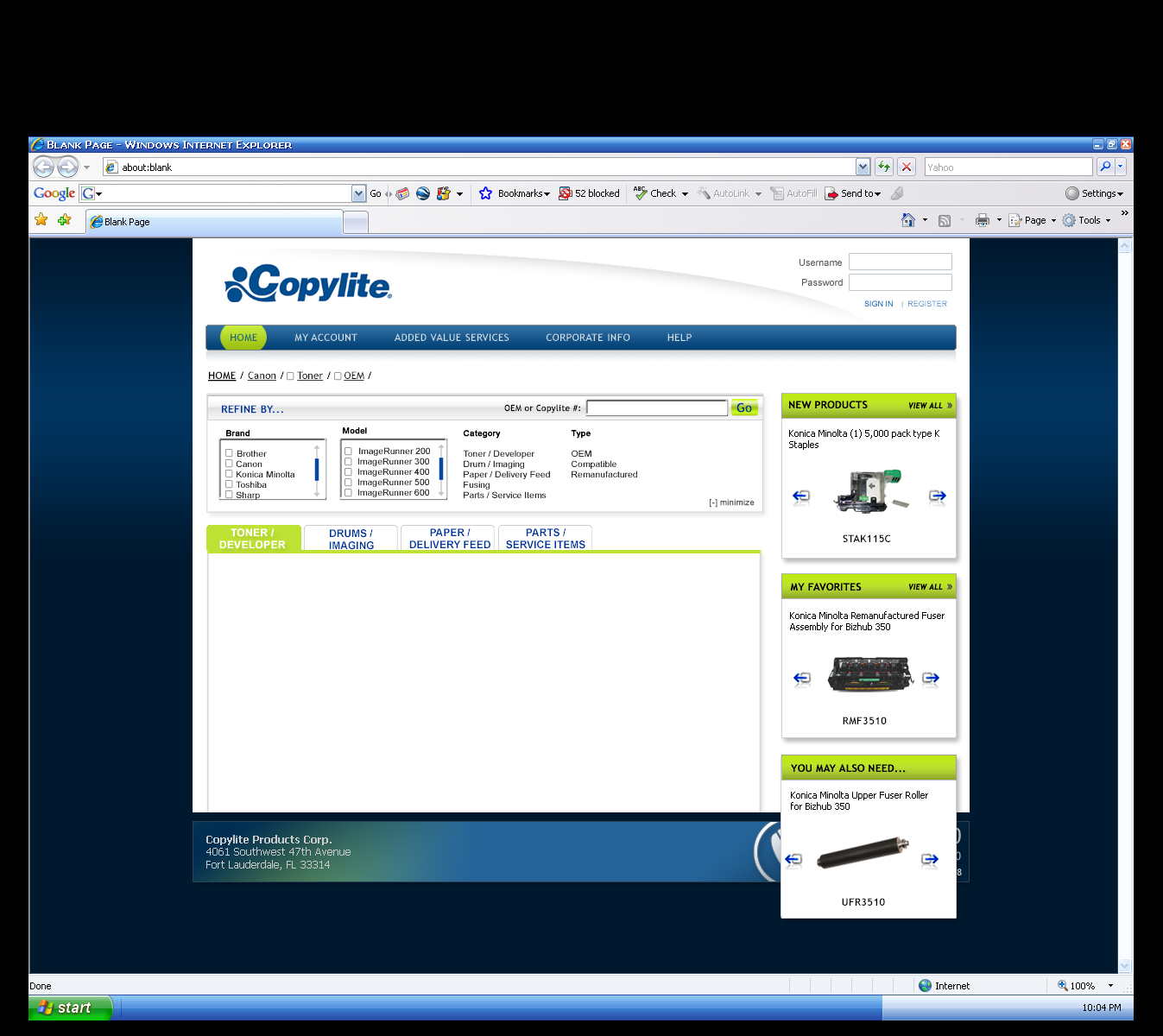Click the Canon breadcrumb link

tap(262, 376)
